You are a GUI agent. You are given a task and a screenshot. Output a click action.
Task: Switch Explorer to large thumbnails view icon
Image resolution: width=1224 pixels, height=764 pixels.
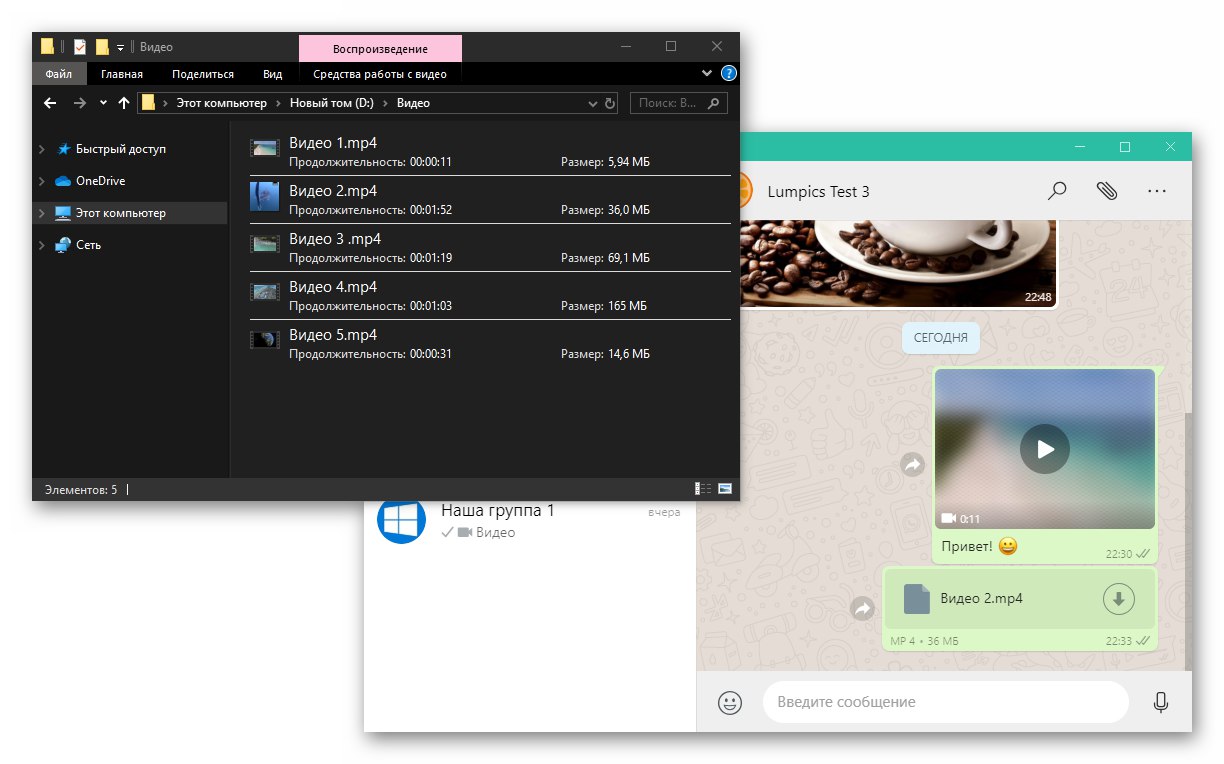click(x=724, y=489)
